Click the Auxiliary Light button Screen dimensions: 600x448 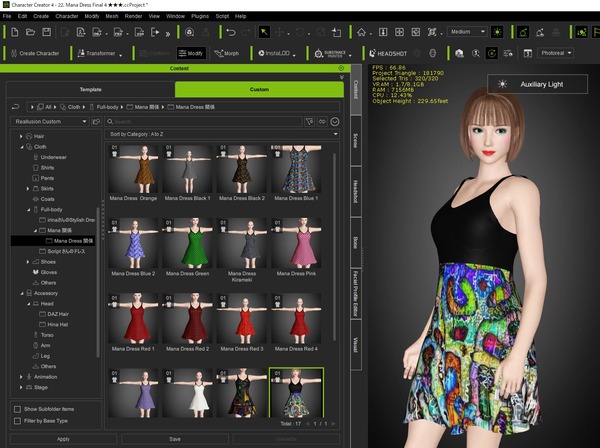tap(537, 84)
